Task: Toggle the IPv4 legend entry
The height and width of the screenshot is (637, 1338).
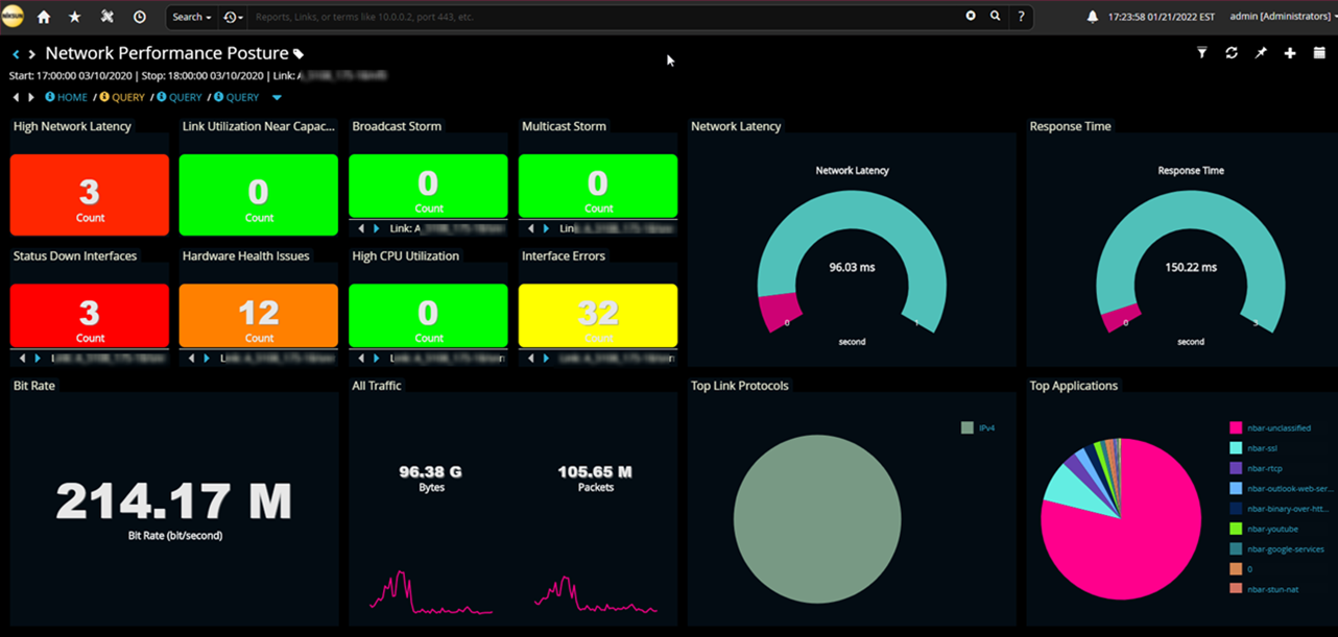Action: click(978, 428)
